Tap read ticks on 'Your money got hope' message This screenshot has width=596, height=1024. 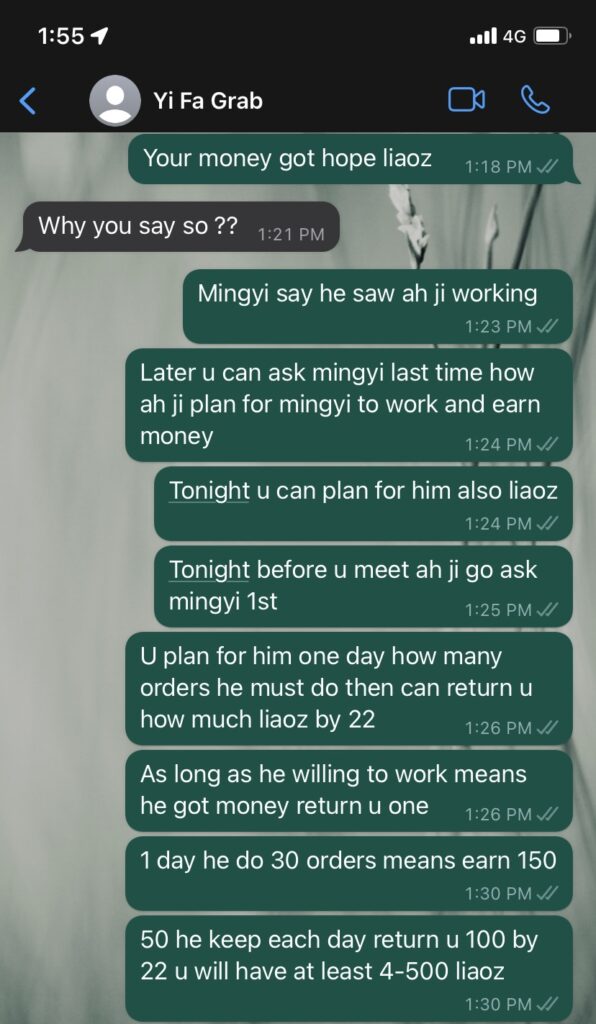pyautogui.click(x=546, y=167)
